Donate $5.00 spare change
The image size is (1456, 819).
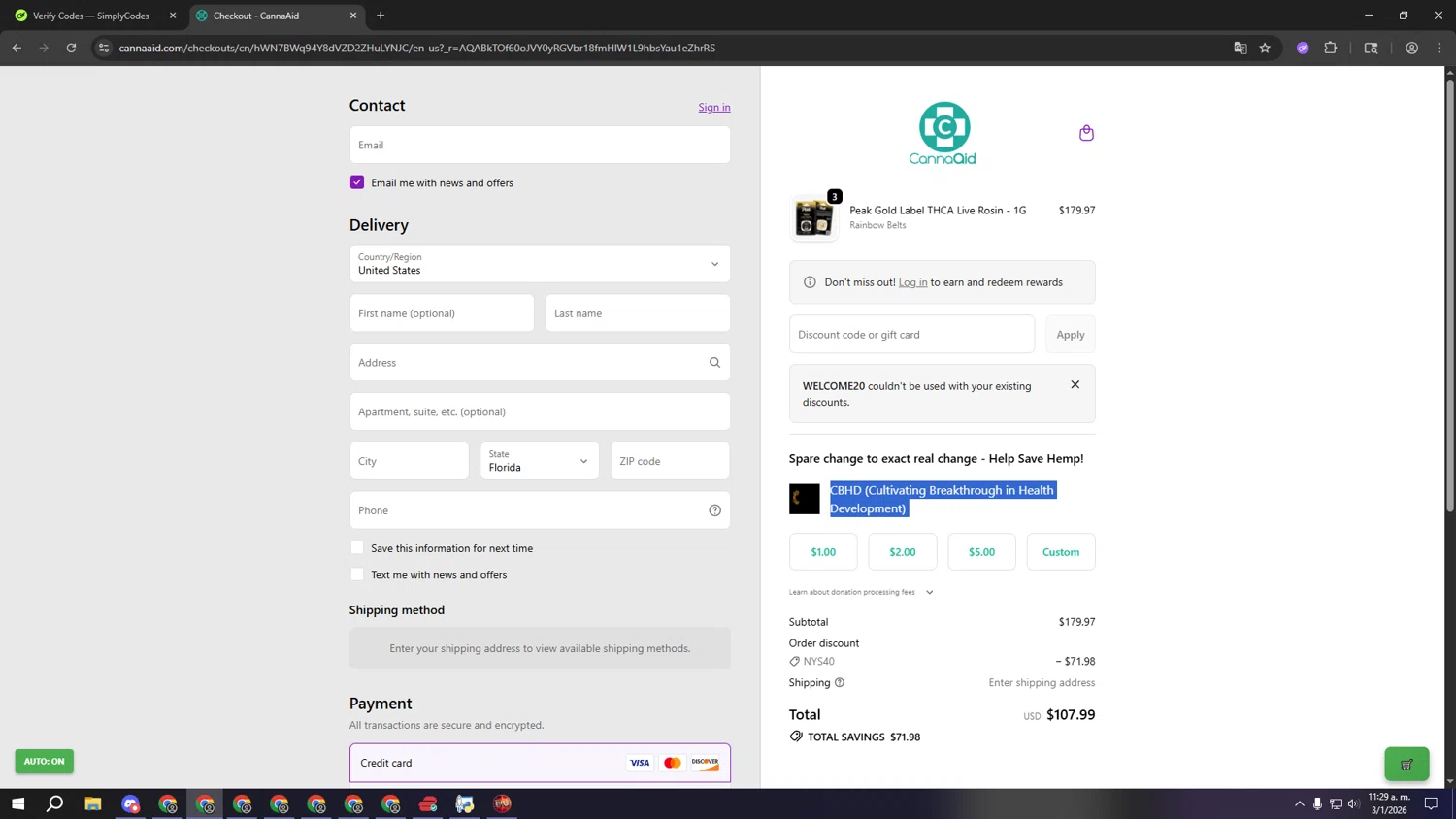click(981, 552)
